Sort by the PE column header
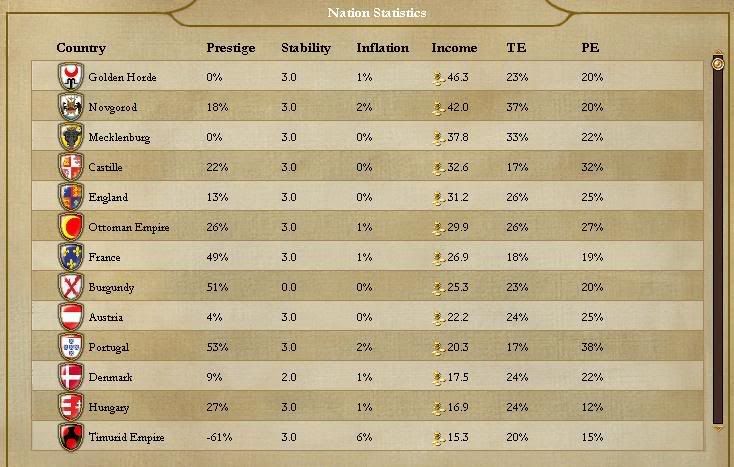The width and height of the screenshot is (734, 467). 590,48
